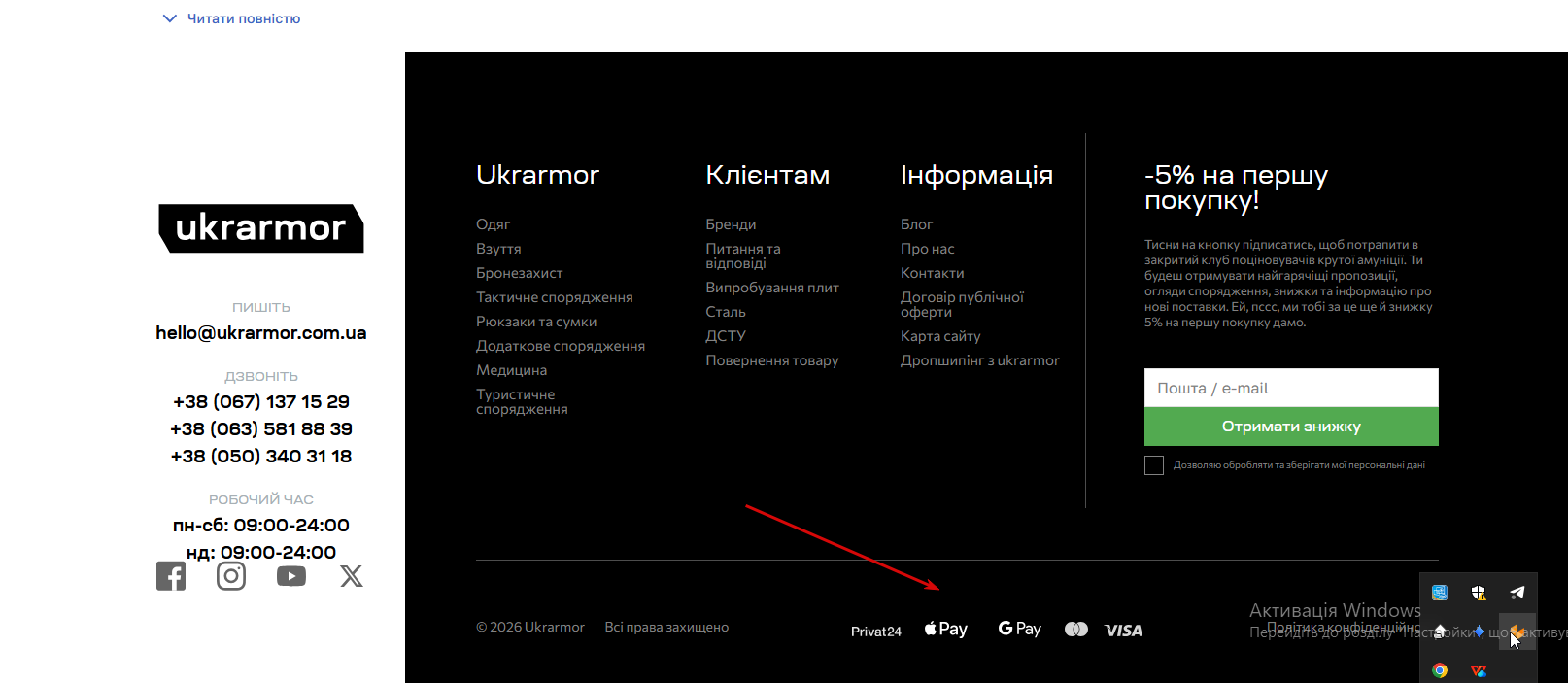This screenshot has width=1568, height=683.
Task: Open Telegram from the system tray
Action: [1517, 592]
